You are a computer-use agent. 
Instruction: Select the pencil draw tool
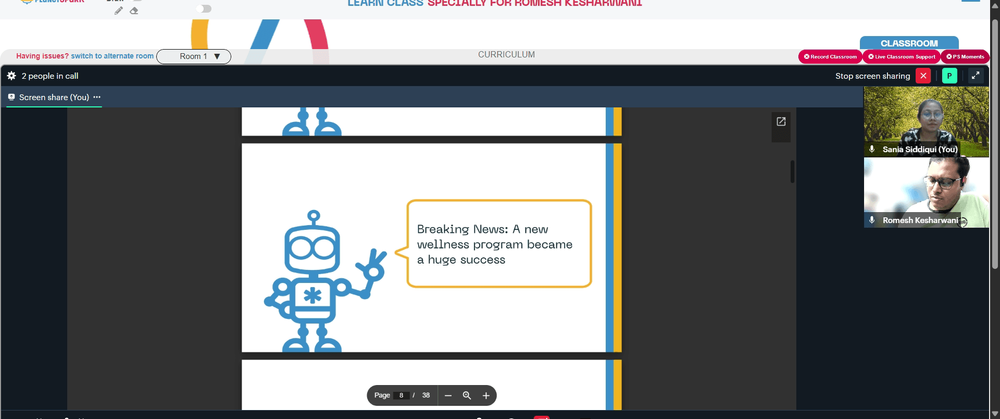(119, 11)
